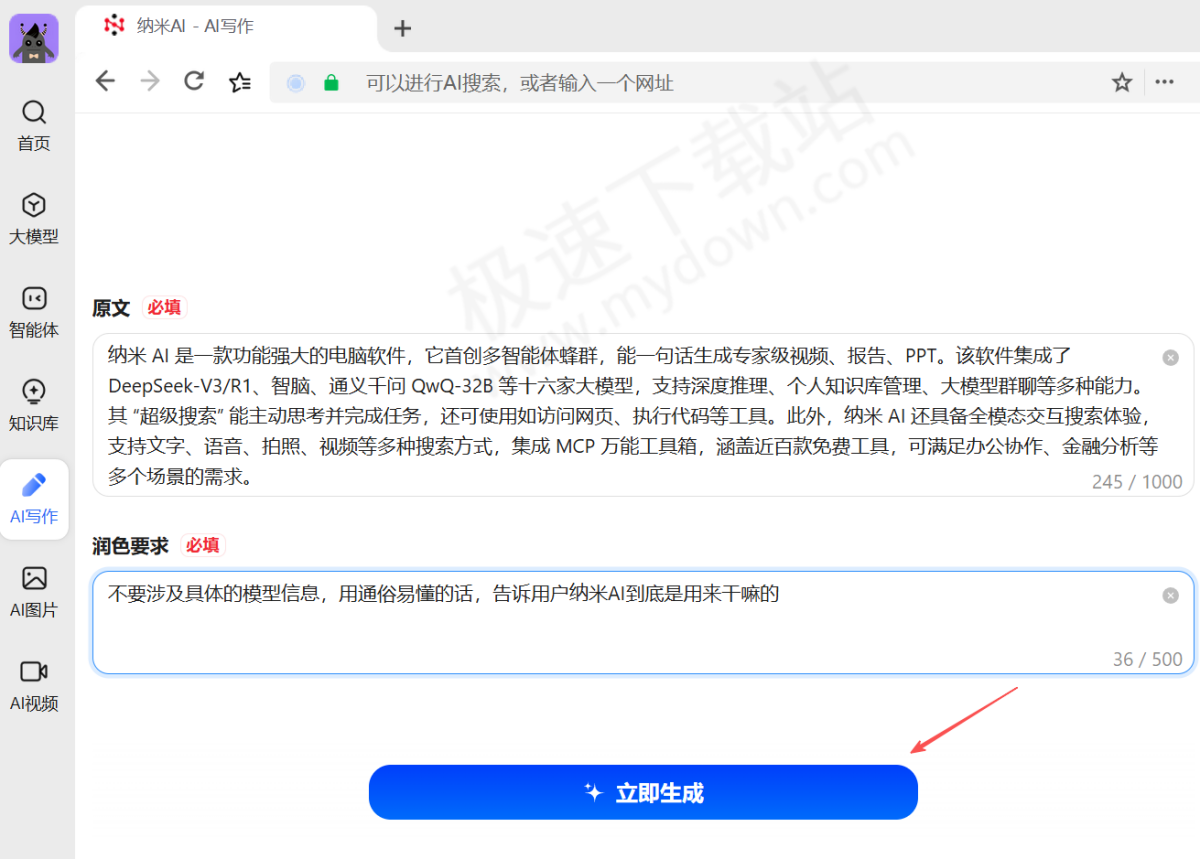Navigate back using browser back arrow

click(105, 82)
